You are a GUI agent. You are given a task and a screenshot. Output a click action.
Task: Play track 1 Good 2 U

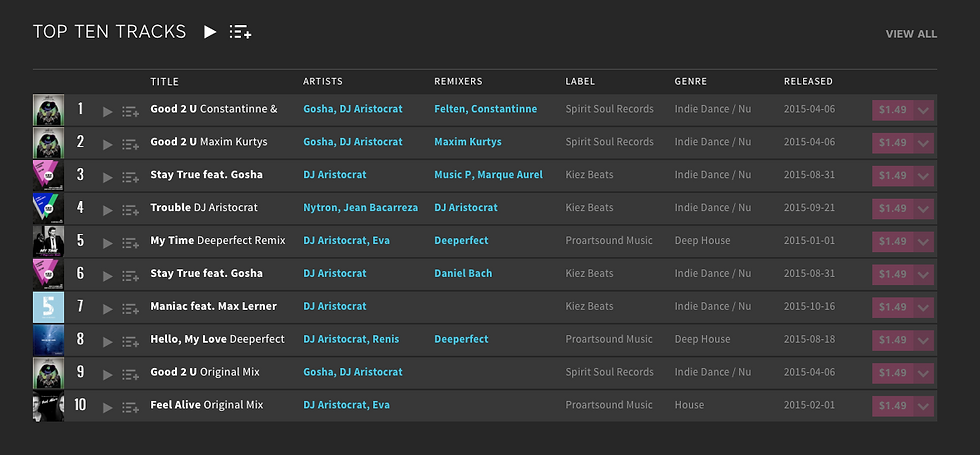(x=108, y=111)
